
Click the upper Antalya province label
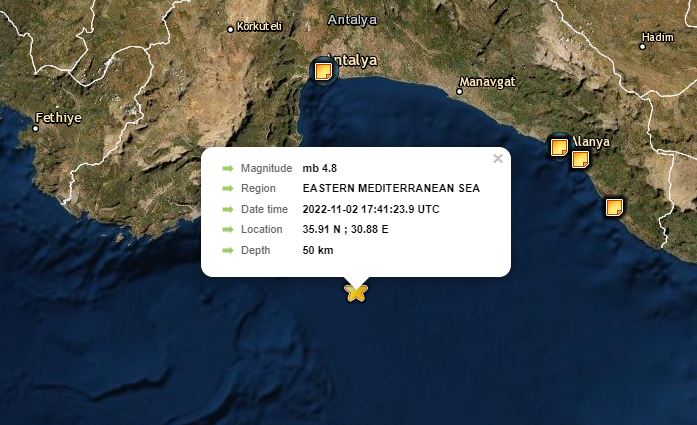[352, 20]
